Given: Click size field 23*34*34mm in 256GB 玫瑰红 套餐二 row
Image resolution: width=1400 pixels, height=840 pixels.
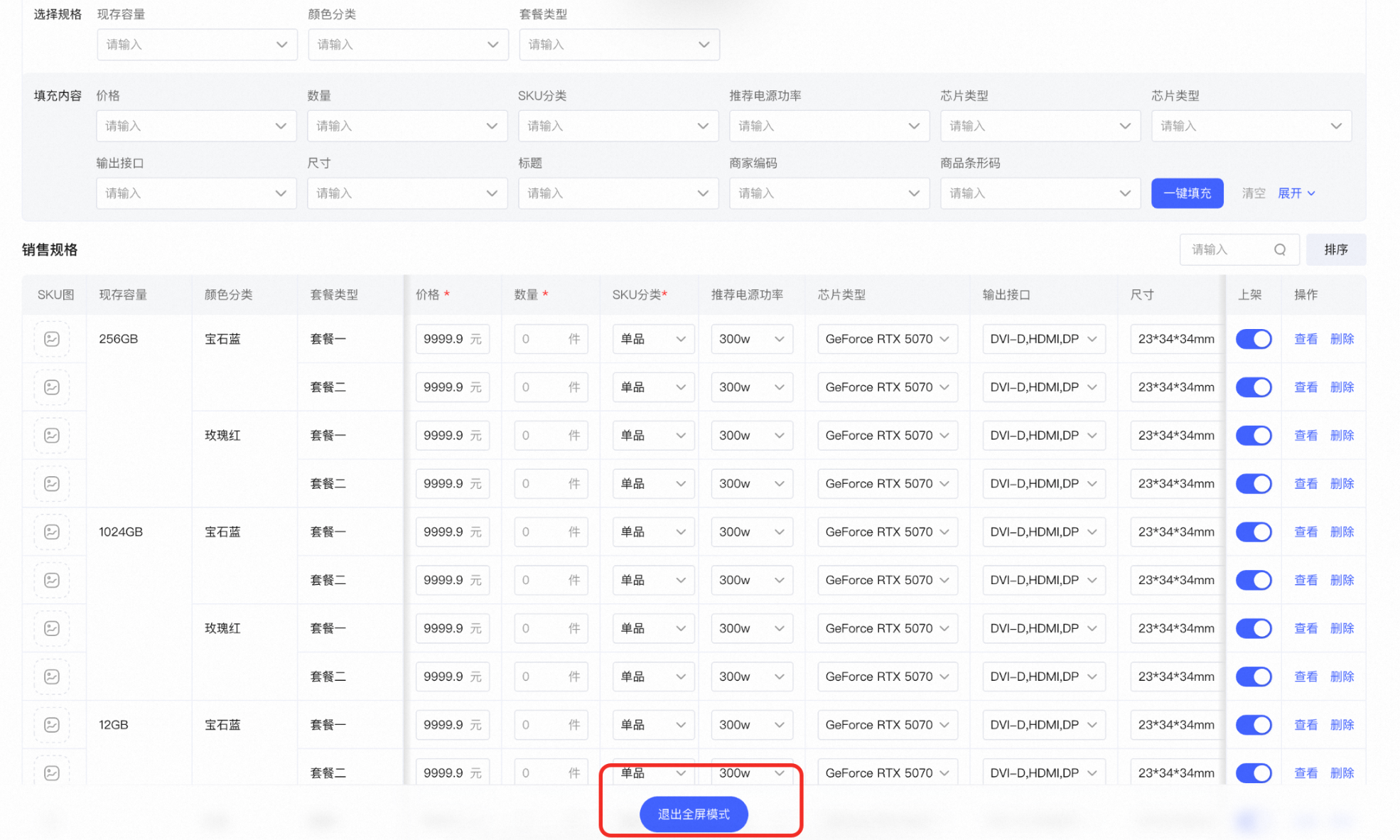Looking at the screenshot, I should (1175, 484).
